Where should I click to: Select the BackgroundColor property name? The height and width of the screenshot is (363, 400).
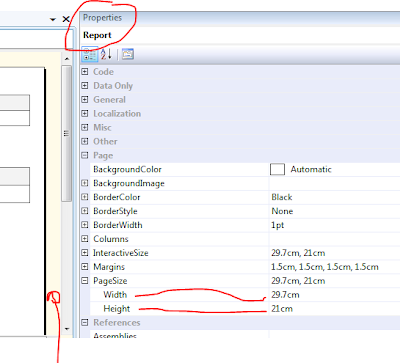127,169
